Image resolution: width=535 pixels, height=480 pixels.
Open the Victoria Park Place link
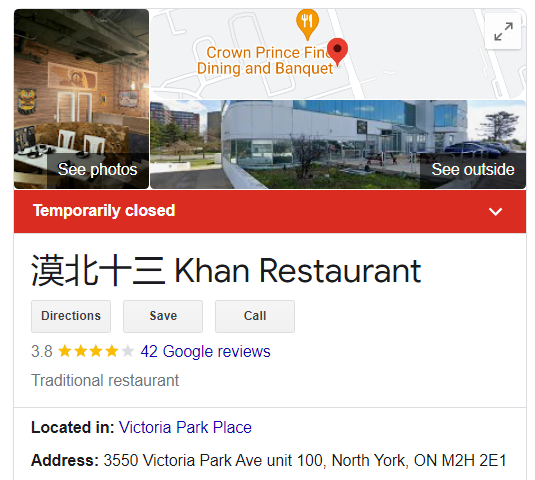tap(185, 427)
